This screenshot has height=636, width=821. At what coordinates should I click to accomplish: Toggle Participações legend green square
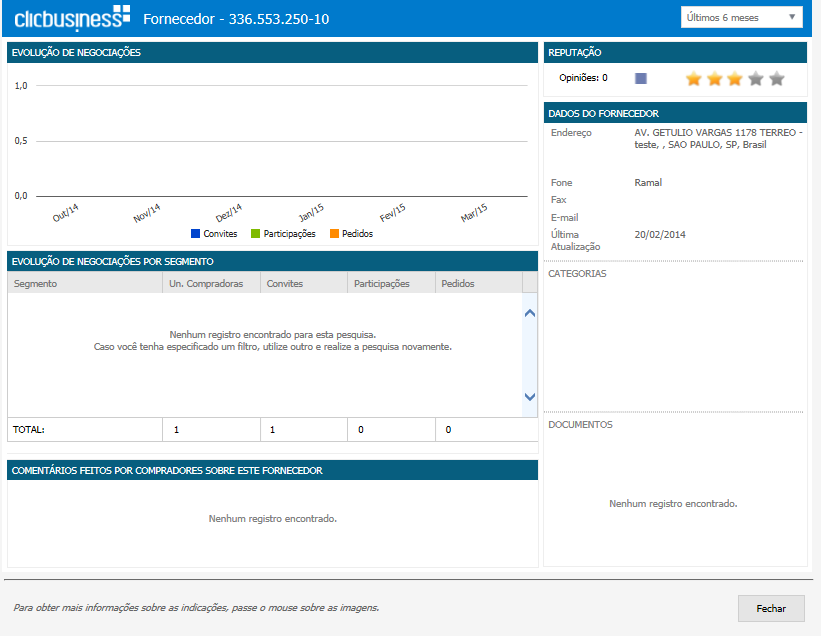[256, 233]
